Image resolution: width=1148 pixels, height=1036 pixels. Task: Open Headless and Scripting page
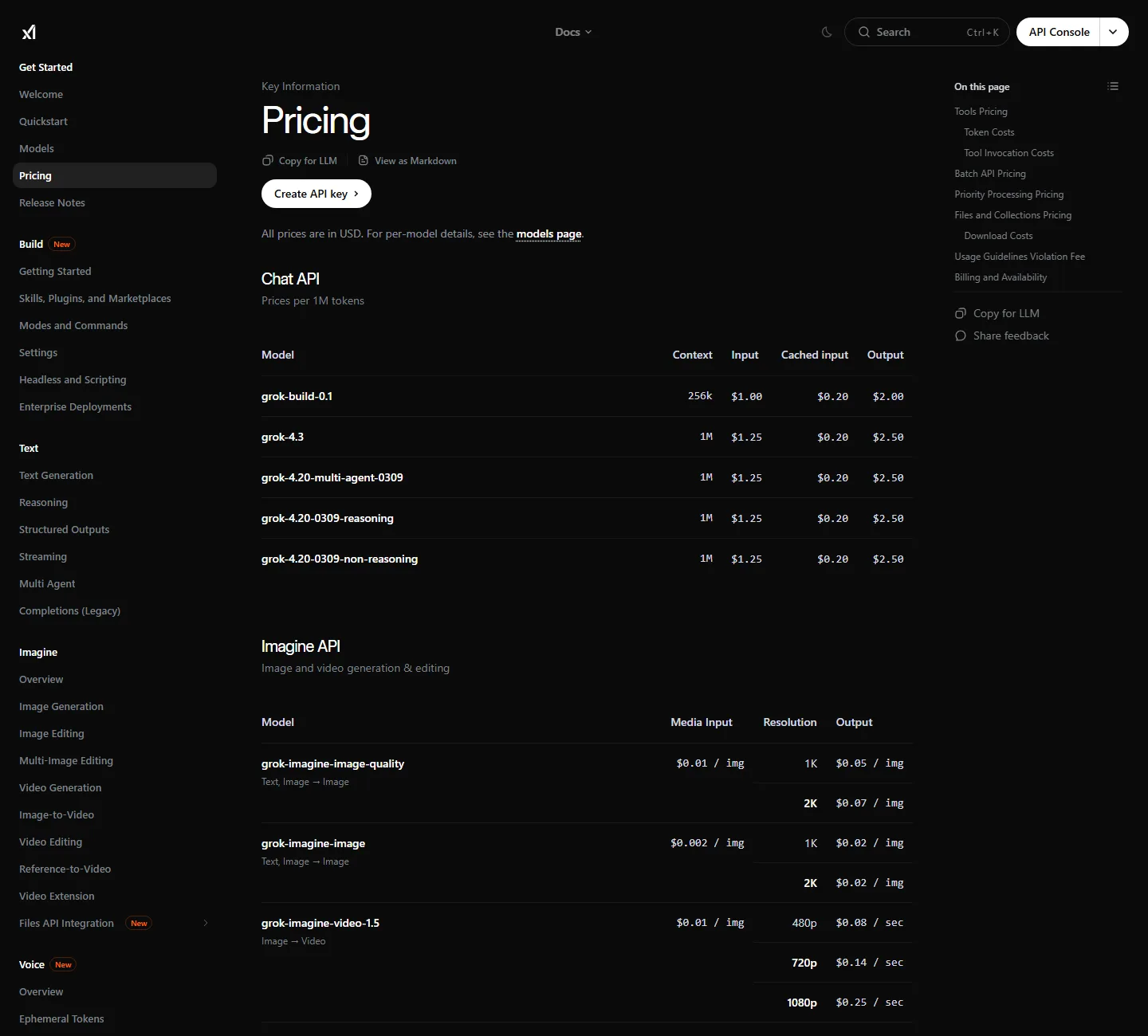pos(73,379)
